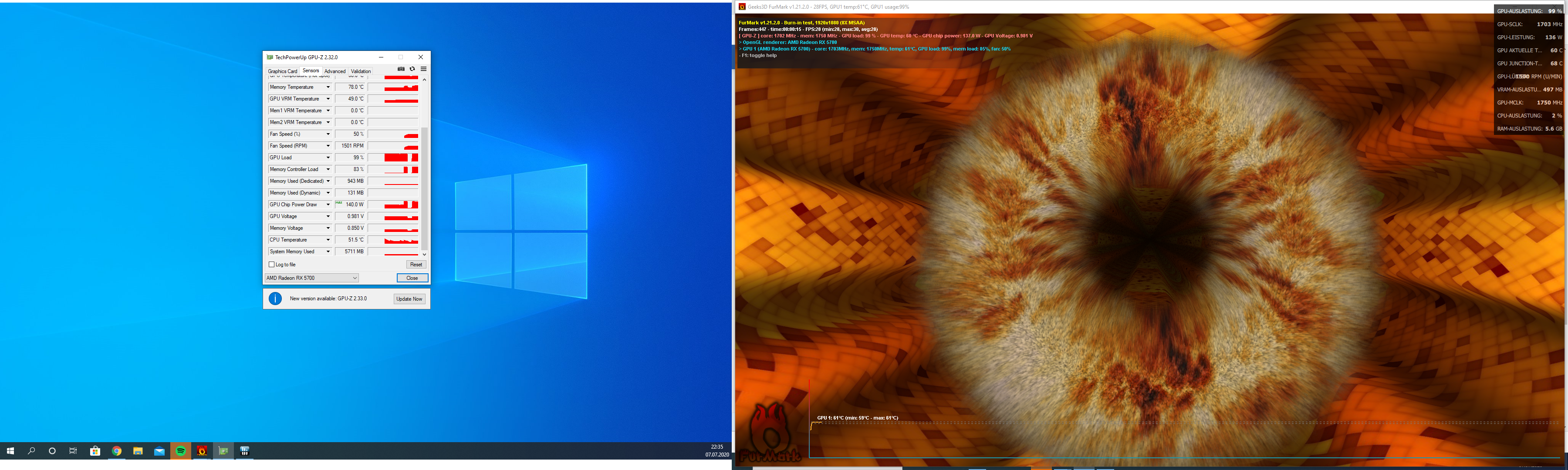The width and height of the screenshot is (1568, 470).
Task: Click the FurMark taskbar icon
Action: coord(202,451)
